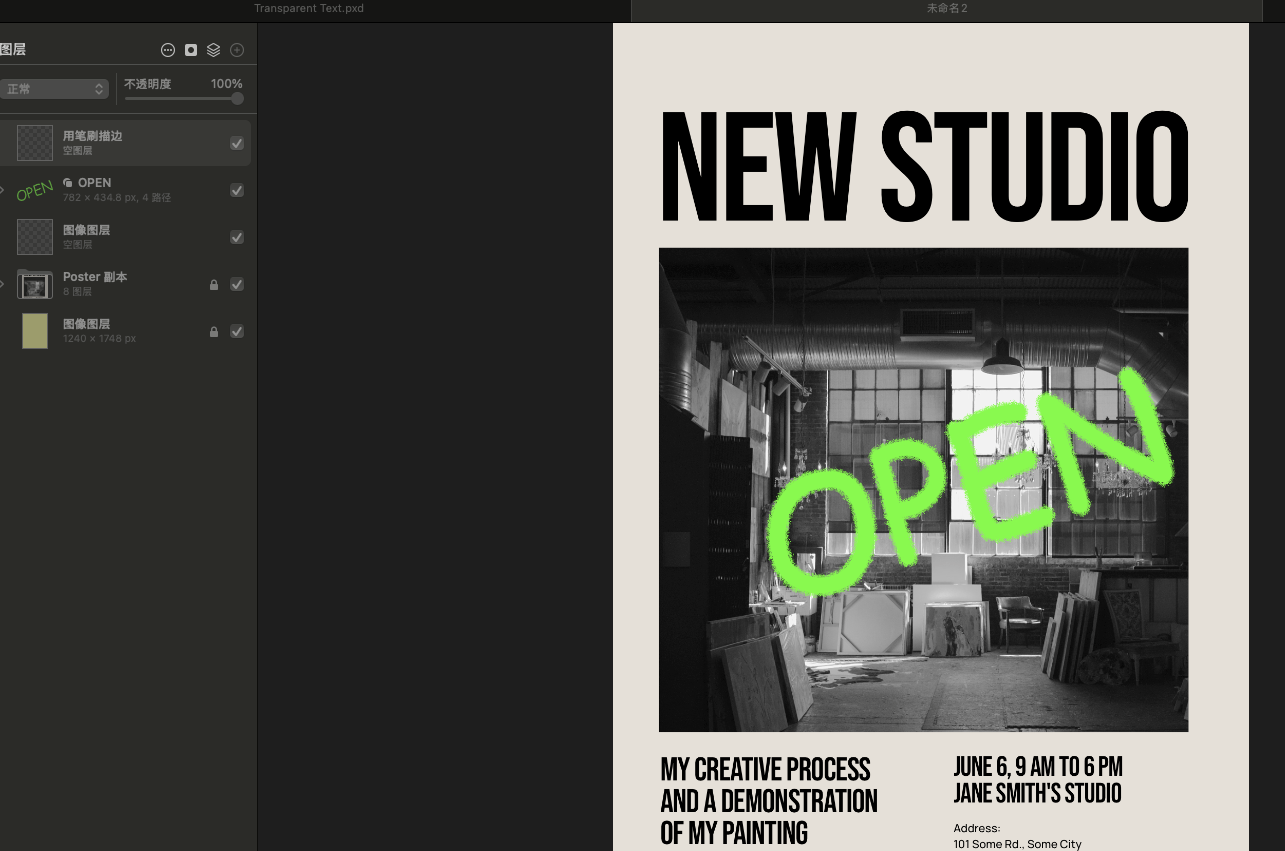Click the shape group icon beside the OPEN layer name
Viewport: 1285px width, 851px height.
click(x=68, y=183)
